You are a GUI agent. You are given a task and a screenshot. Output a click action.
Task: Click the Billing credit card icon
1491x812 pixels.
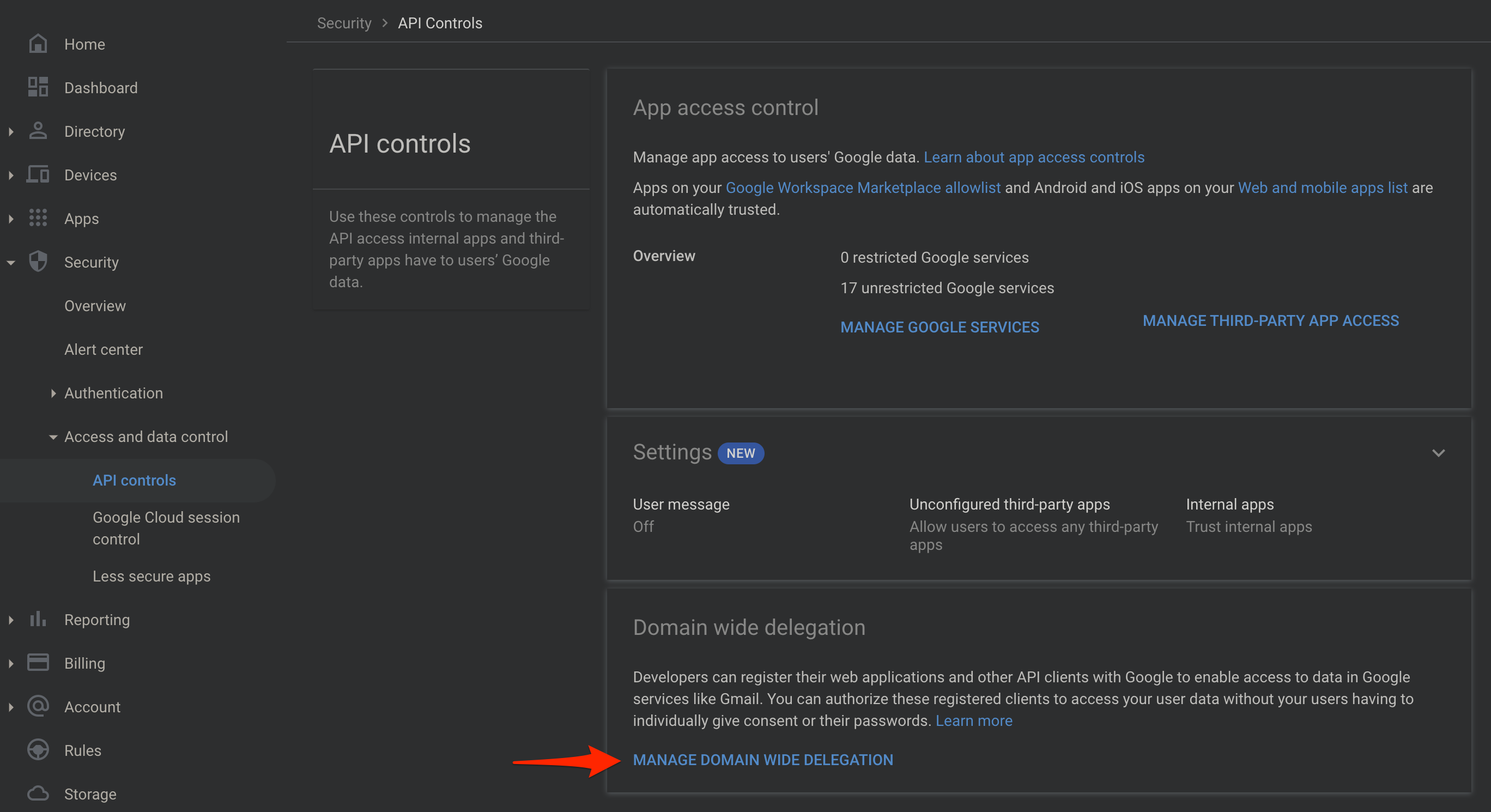(x=38, y=663)
